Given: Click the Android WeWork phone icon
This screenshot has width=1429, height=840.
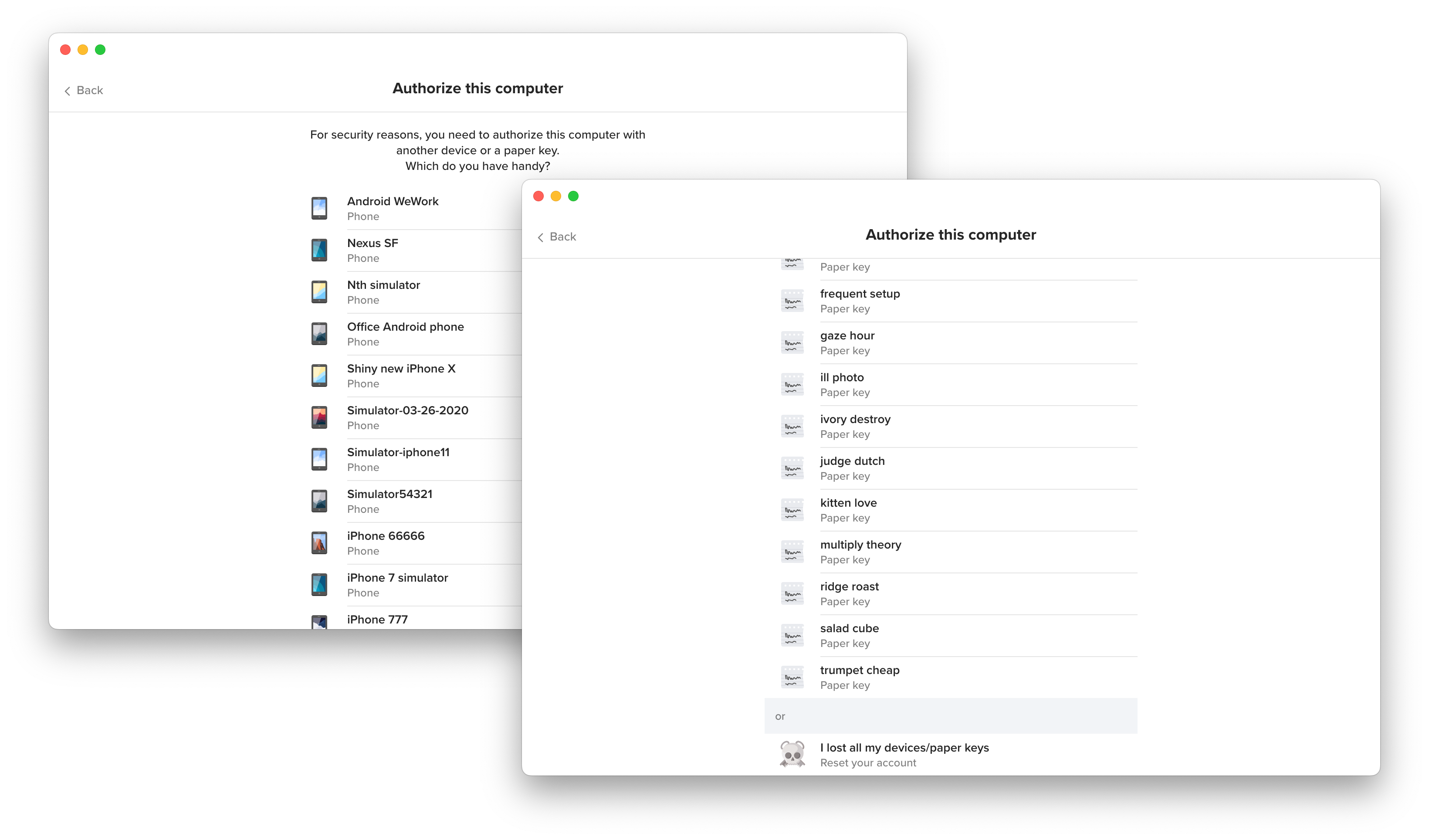Looking at the screenshot, I should click(319, 208).
